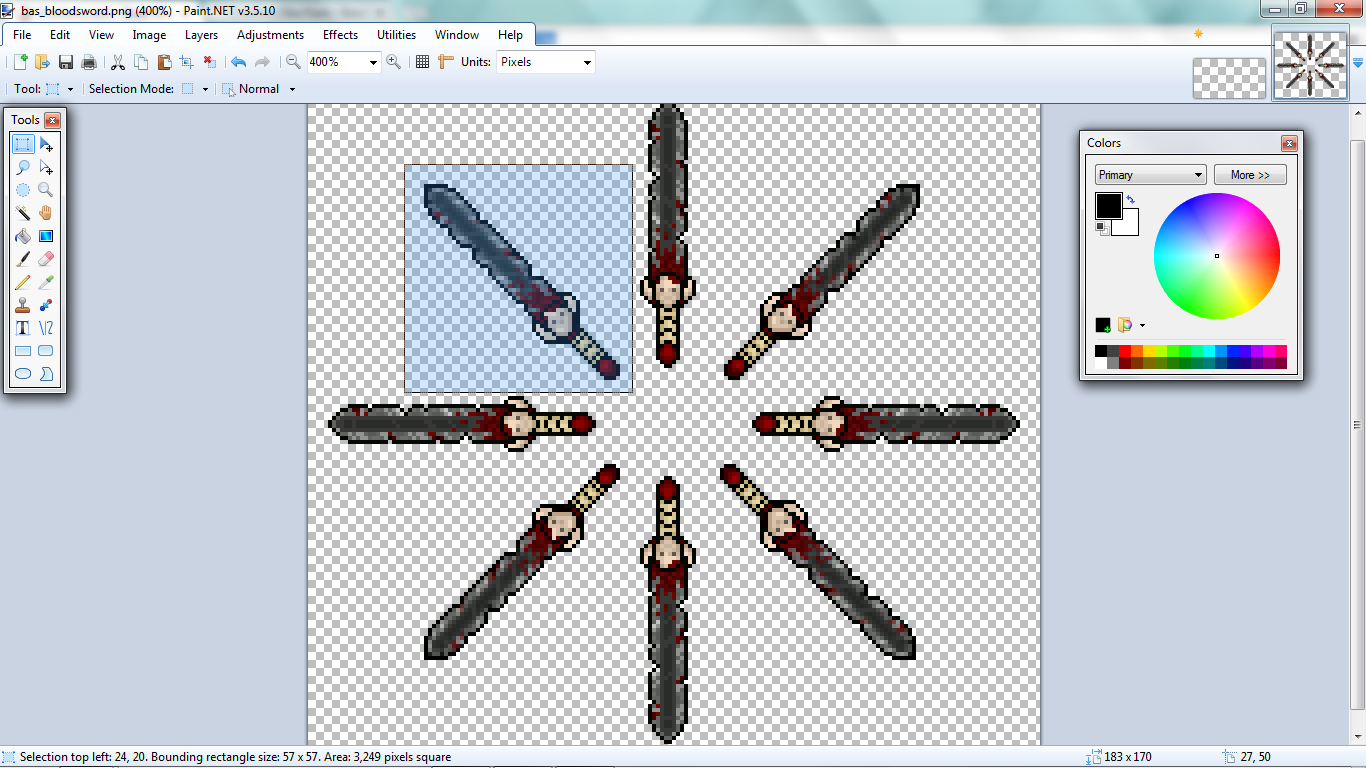This screenshot has height=768, width=1366.
Task: Choose the Eraser tool
Action: (x=45, y=259)
